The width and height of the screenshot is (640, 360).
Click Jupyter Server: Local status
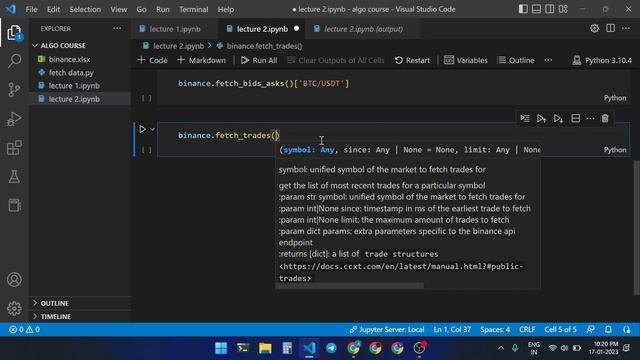tap(387, 329)
